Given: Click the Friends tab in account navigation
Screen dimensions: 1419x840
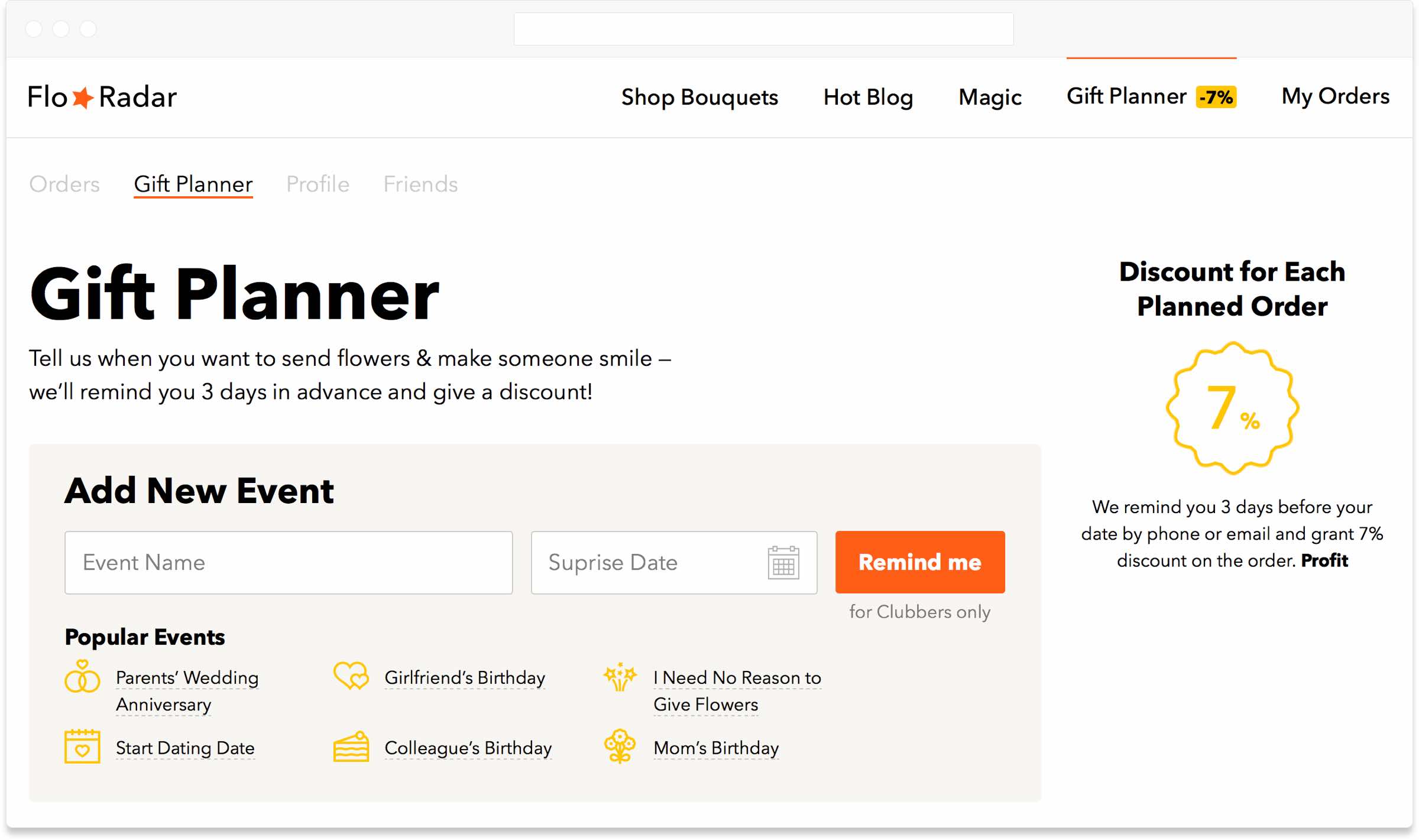Looking at the screenshot, I should coord(420,184).
